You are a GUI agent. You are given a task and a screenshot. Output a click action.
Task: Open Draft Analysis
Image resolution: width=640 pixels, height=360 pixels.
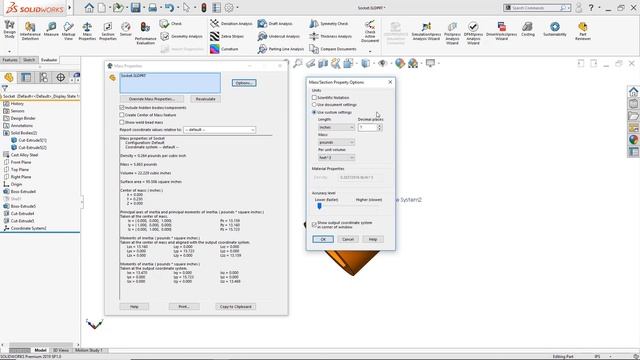tap(275, 24)
